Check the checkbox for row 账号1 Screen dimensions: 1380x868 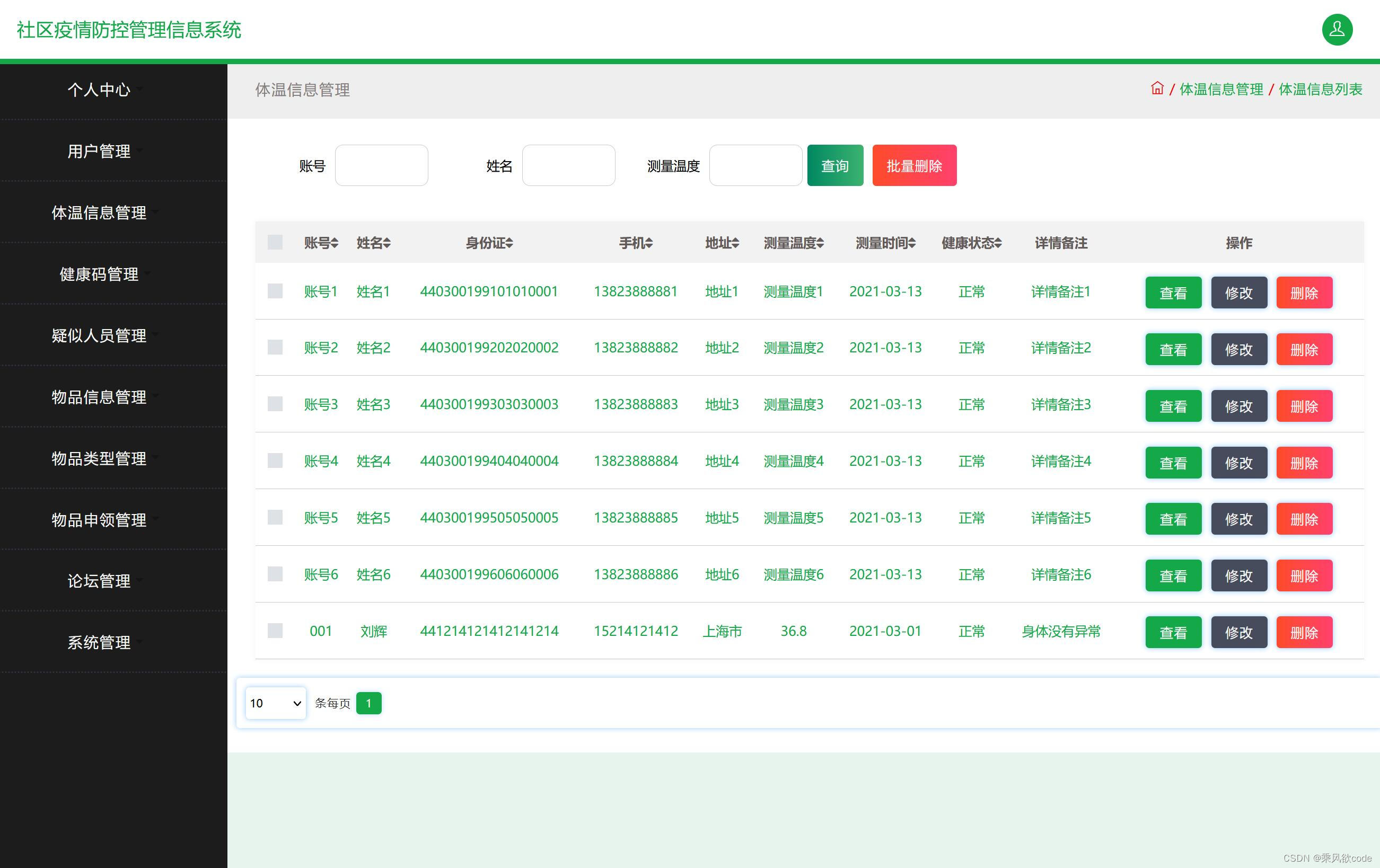point(275,291)
